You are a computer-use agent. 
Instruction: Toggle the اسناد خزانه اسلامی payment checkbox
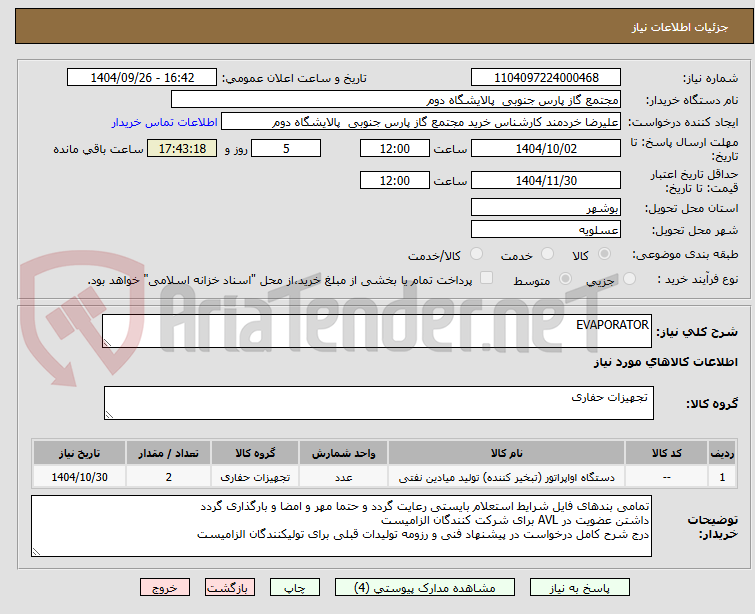coord(487,278)
